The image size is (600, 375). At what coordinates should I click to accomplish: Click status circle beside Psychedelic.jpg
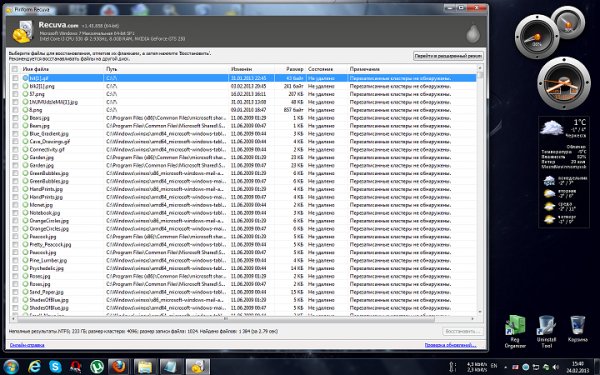25,268
